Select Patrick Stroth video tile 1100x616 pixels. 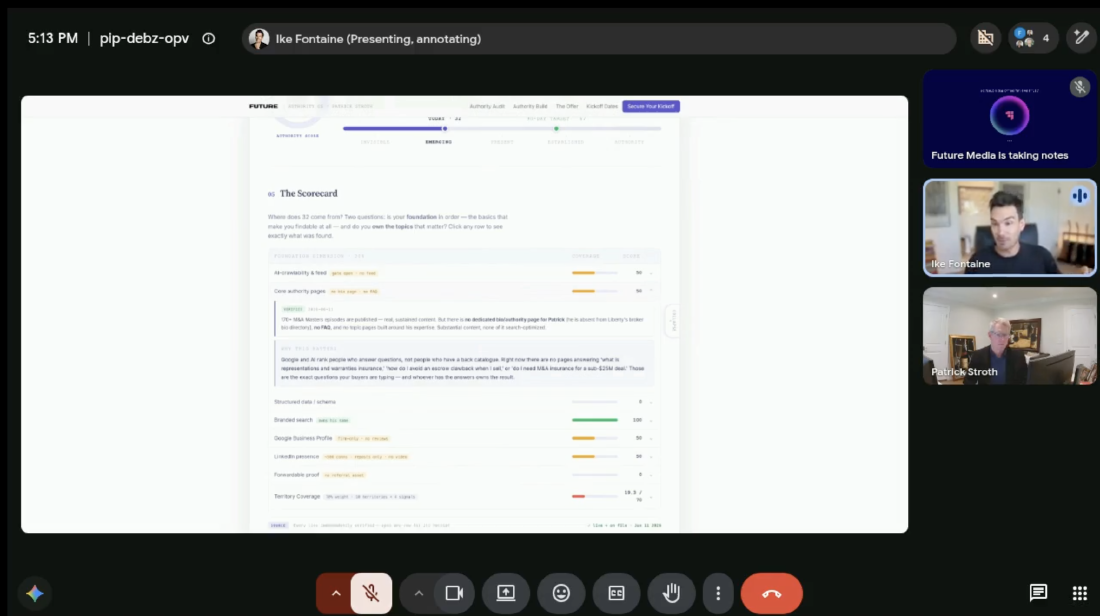point(1010,335)
